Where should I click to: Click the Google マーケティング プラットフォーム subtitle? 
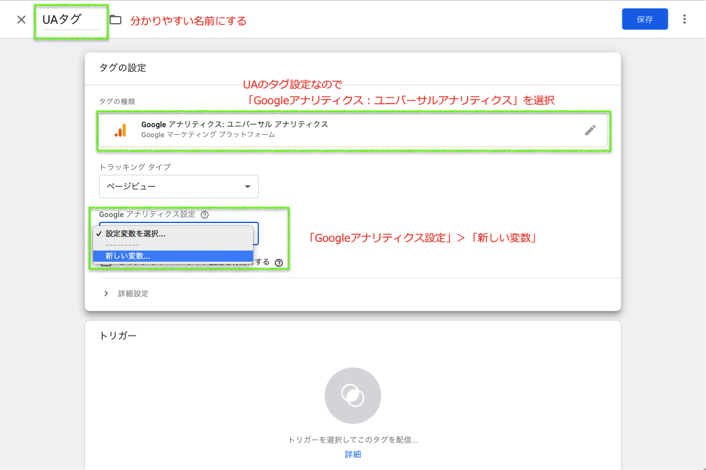coord(208,135)
